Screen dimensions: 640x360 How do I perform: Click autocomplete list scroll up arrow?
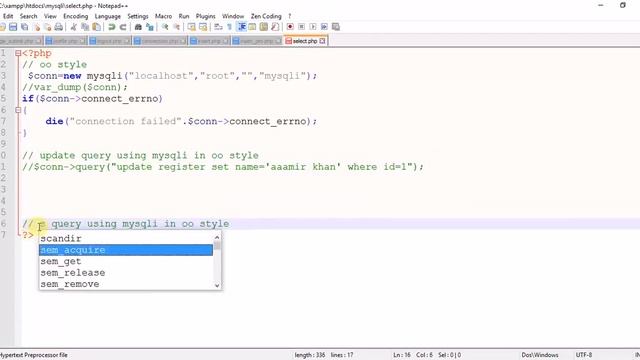(x=217, y=237)
